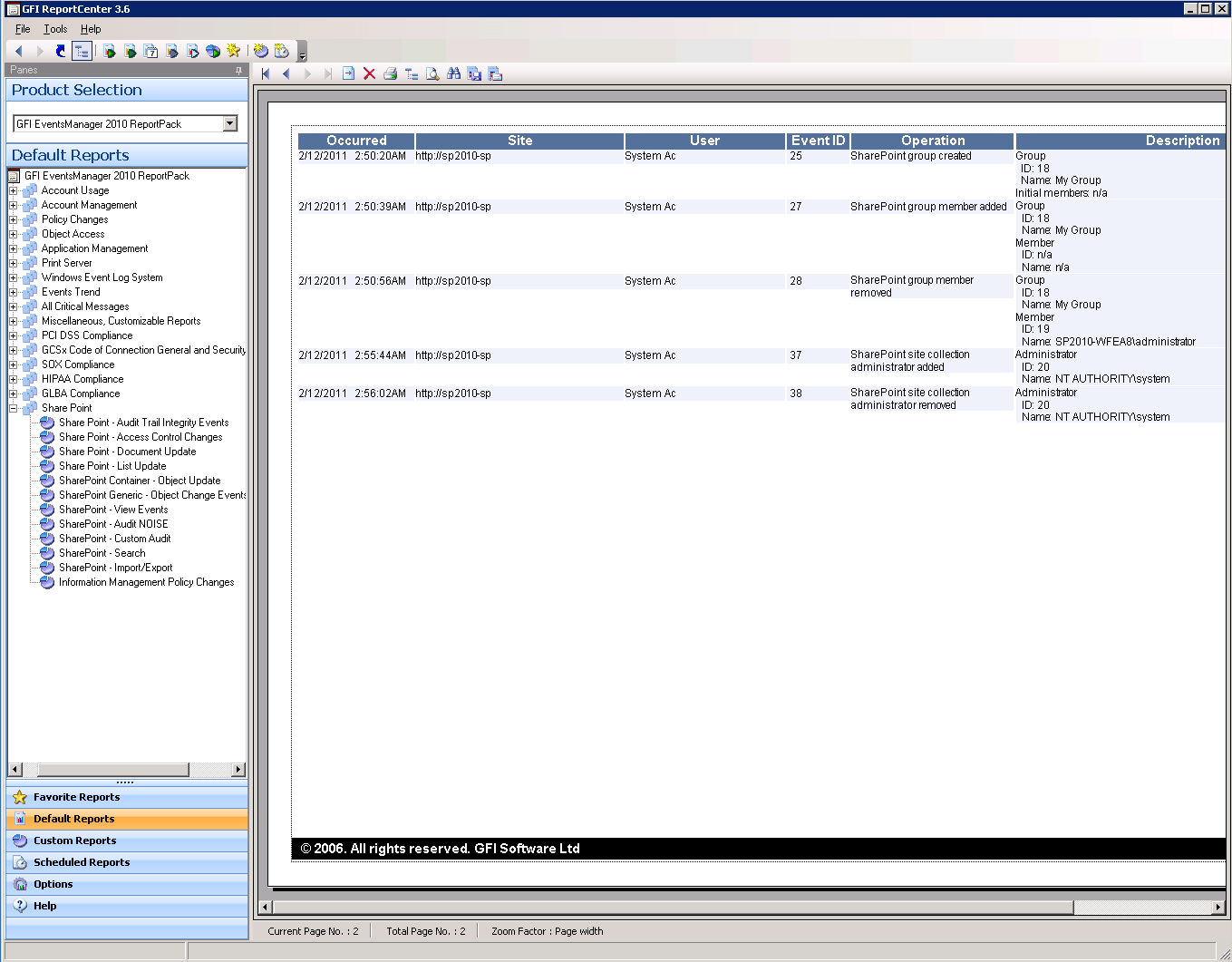Select the Events Trend tree item
This screenshot has height=962, width=1232.
coord(71,292)
